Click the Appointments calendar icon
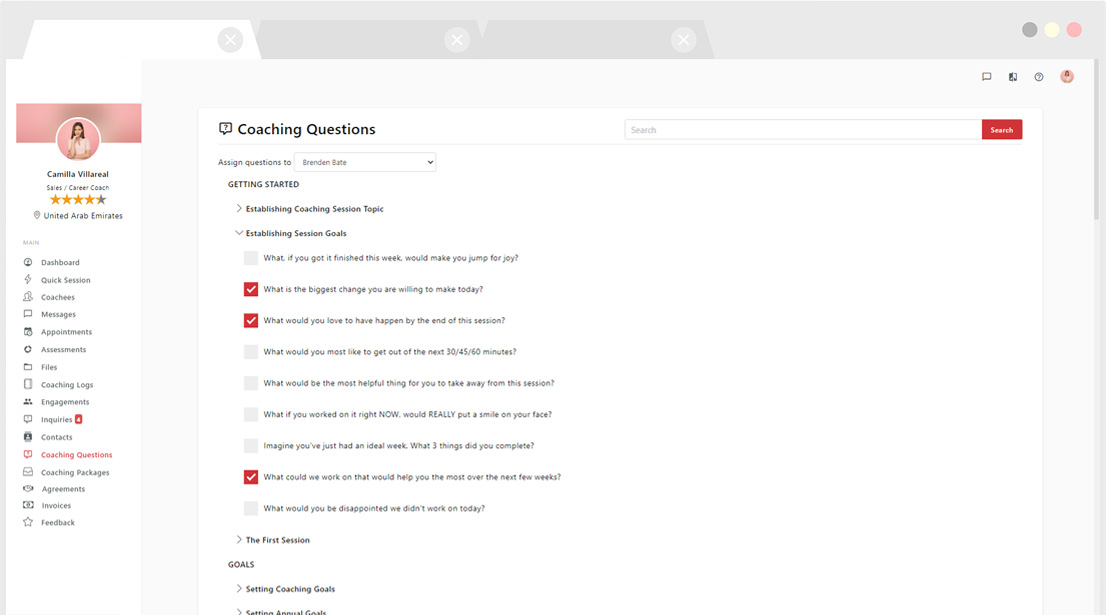 [x=28, y=332]
